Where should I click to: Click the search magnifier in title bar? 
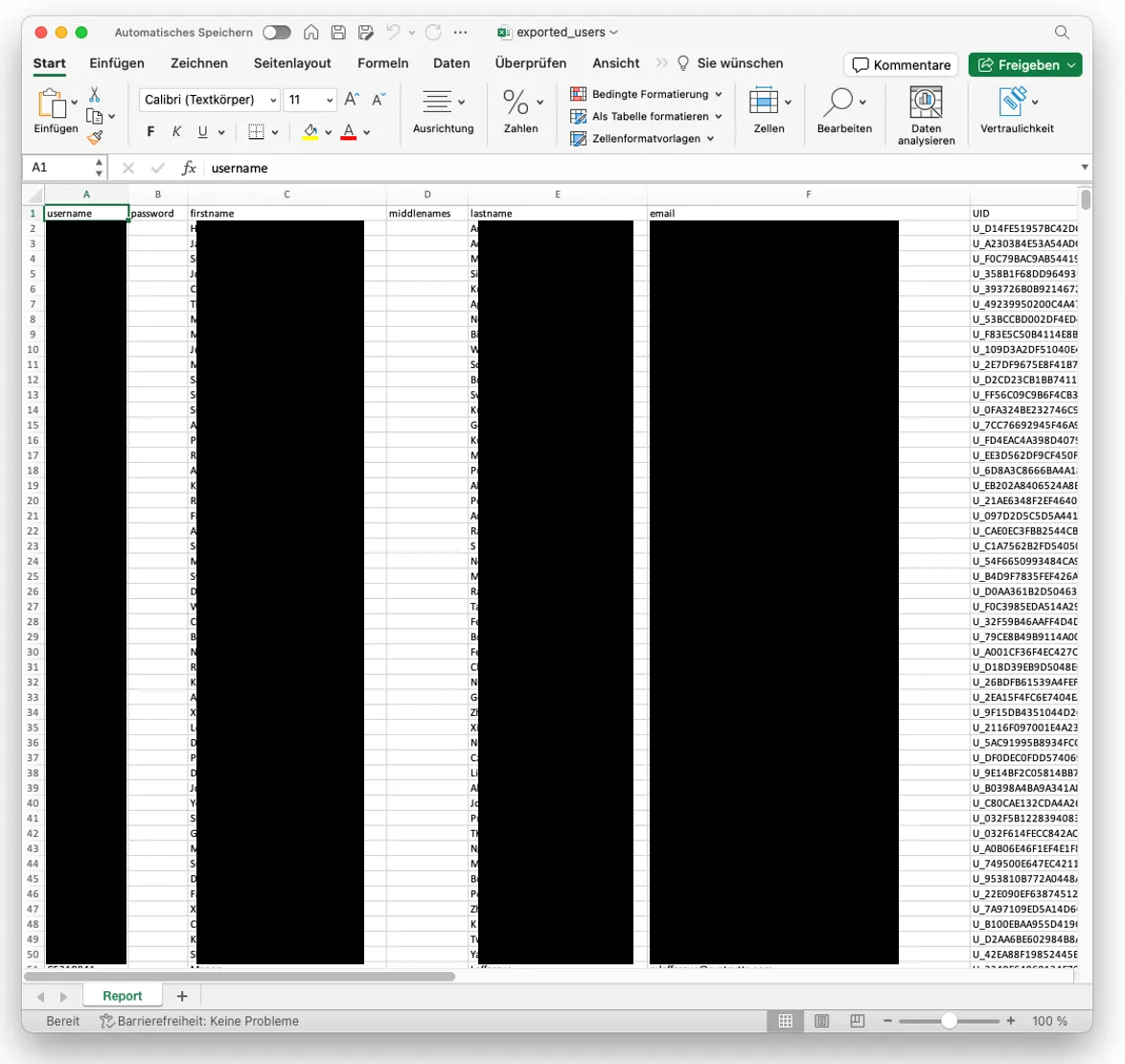[1062, 33]
